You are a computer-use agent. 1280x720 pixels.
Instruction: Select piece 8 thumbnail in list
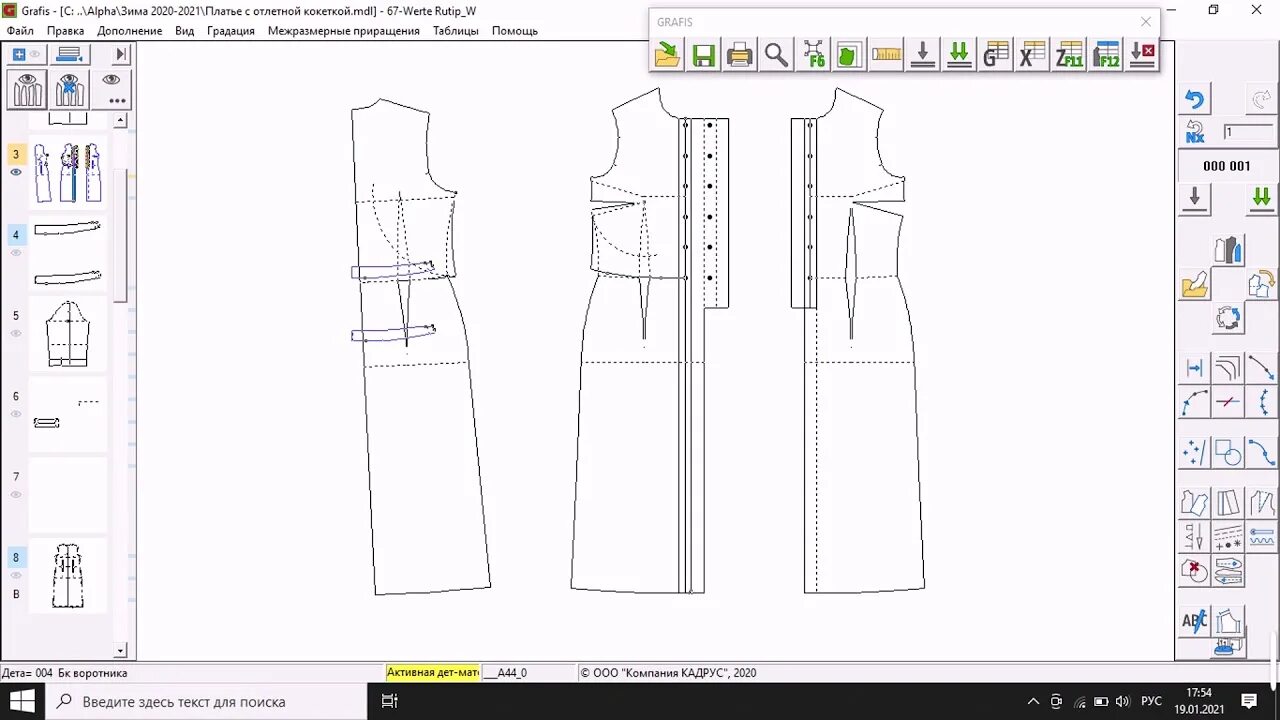click(x=68, y=575)
